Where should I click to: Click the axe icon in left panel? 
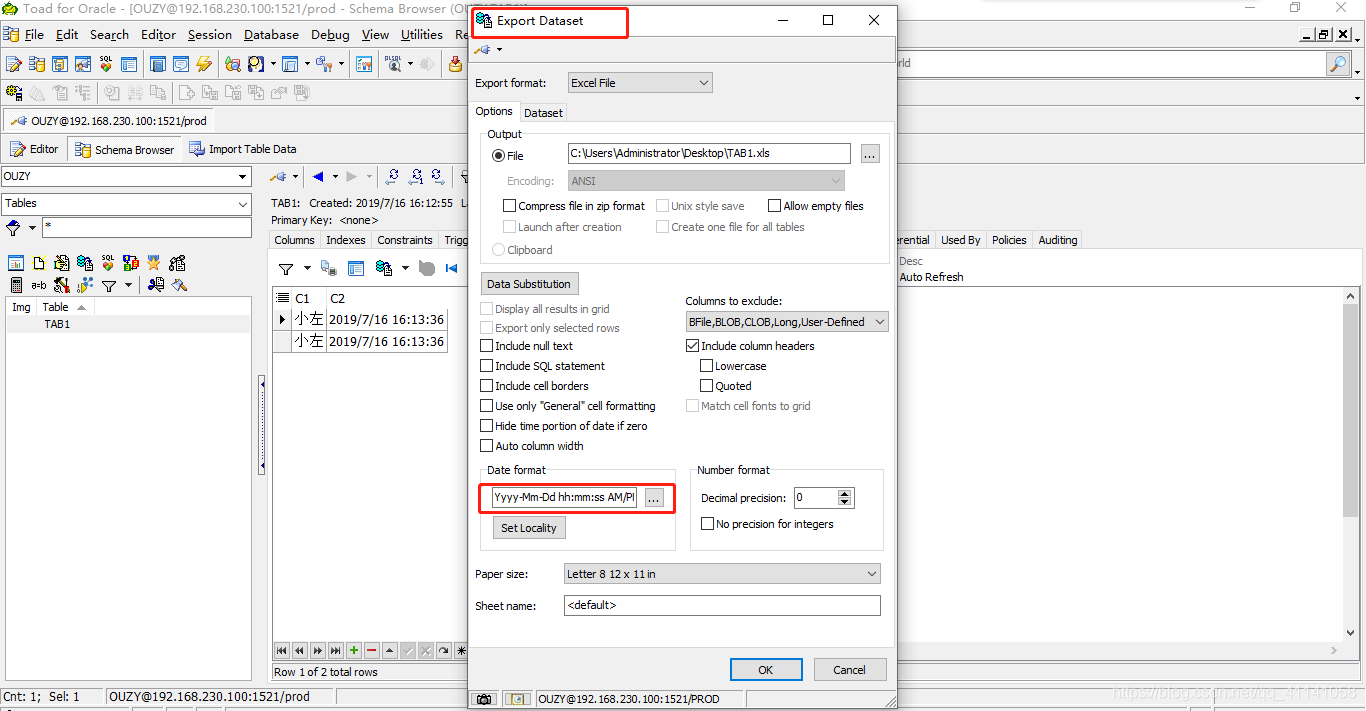179,285
